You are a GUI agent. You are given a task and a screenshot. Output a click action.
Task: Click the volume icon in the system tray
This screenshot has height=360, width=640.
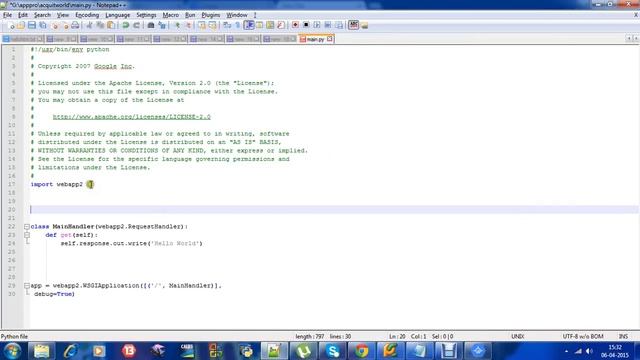coord(589,351)
